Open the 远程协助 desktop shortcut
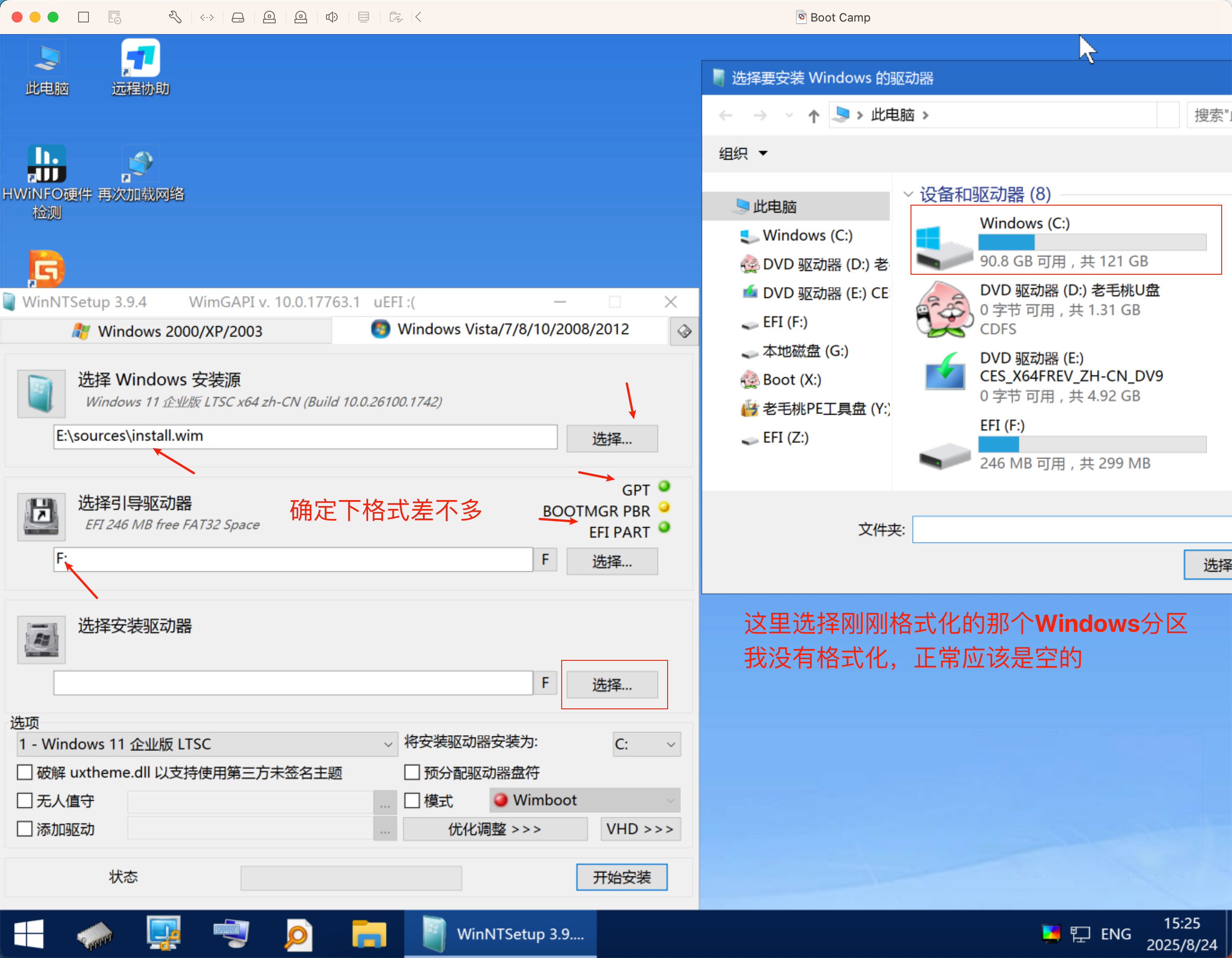Screen dimensions: 1232x958 (141, 69)
